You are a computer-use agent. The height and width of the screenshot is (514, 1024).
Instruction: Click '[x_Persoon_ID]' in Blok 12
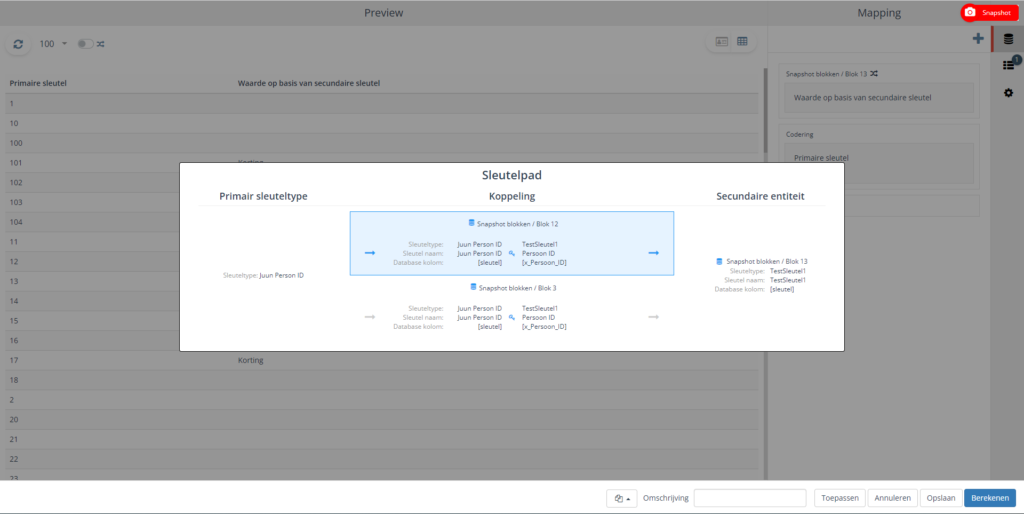544,263
